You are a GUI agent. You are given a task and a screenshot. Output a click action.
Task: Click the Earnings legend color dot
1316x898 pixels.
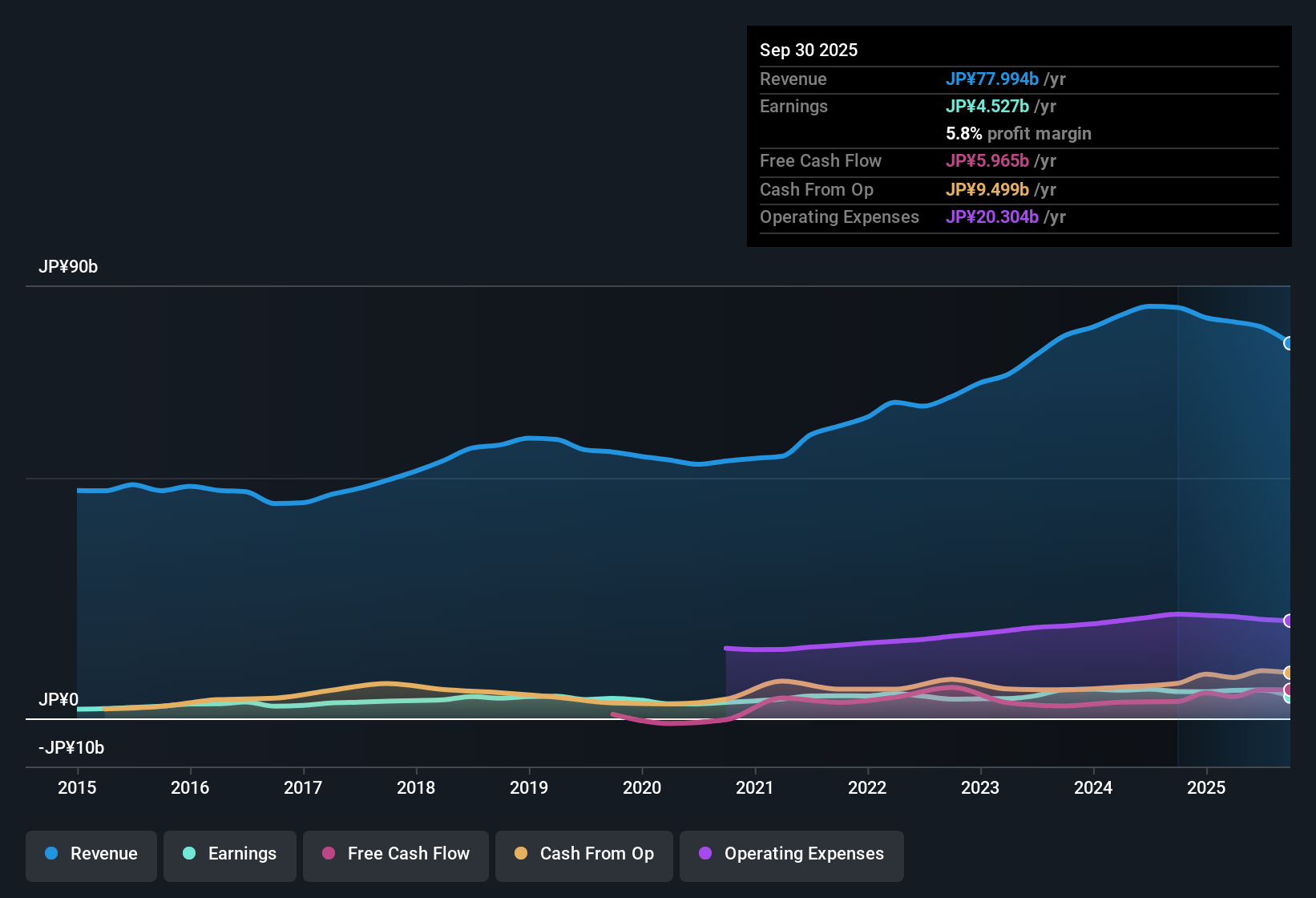[x=189, y=854]
